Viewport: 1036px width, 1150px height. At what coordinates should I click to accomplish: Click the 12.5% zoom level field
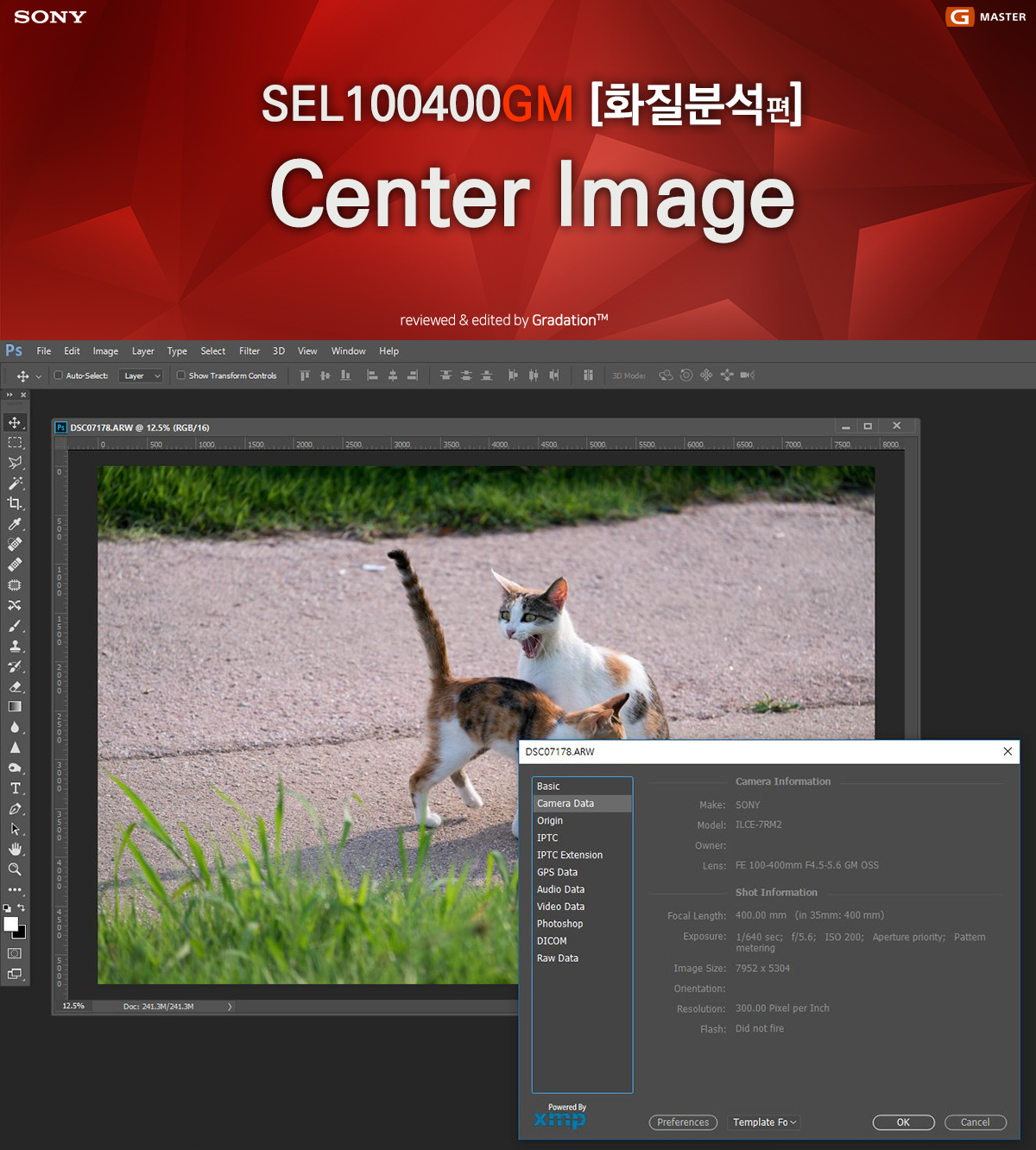74,1007
